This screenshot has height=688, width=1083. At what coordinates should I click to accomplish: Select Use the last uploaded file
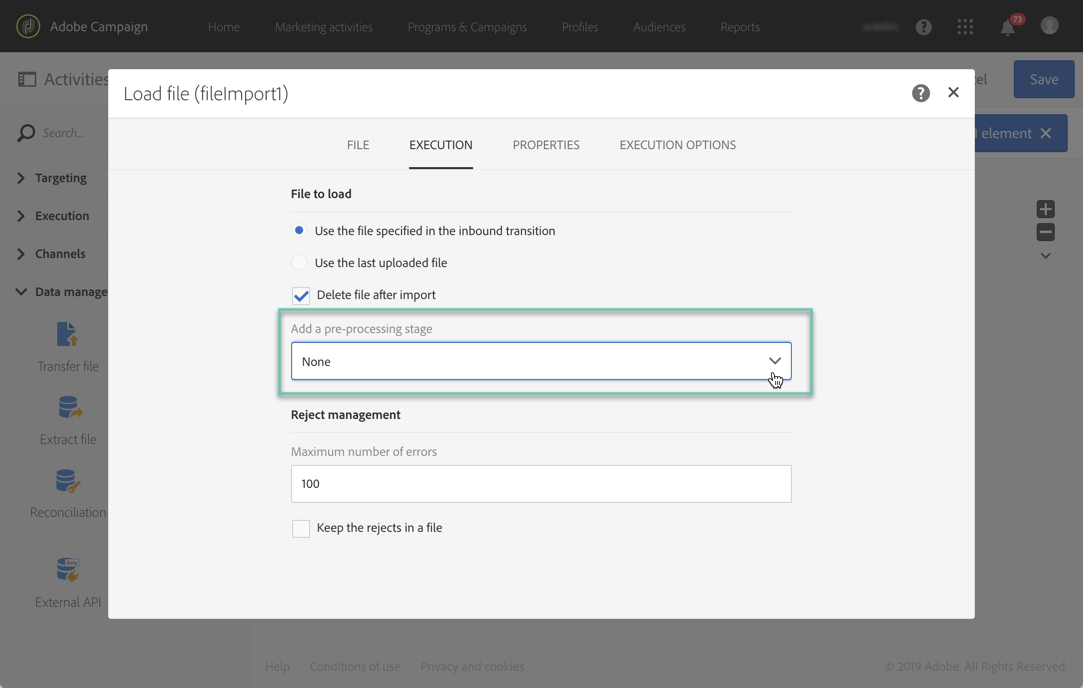tap(299, 262)
